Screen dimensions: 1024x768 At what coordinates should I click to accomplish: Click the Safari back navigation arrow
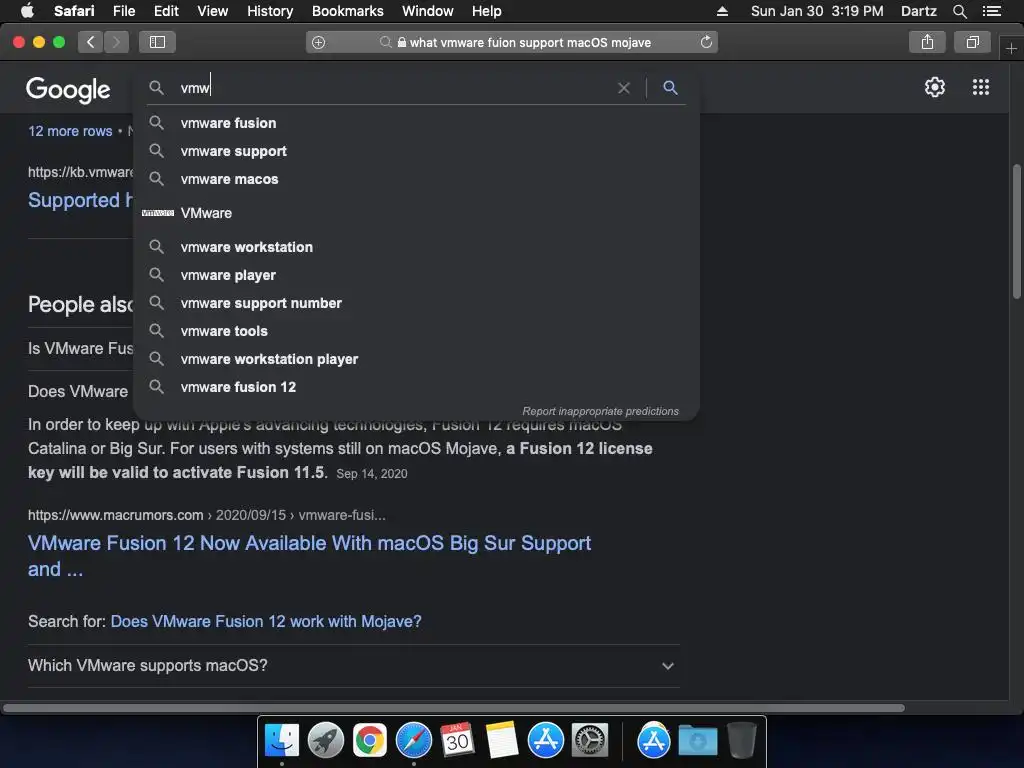pyautogui.click(x=91, y=42)
